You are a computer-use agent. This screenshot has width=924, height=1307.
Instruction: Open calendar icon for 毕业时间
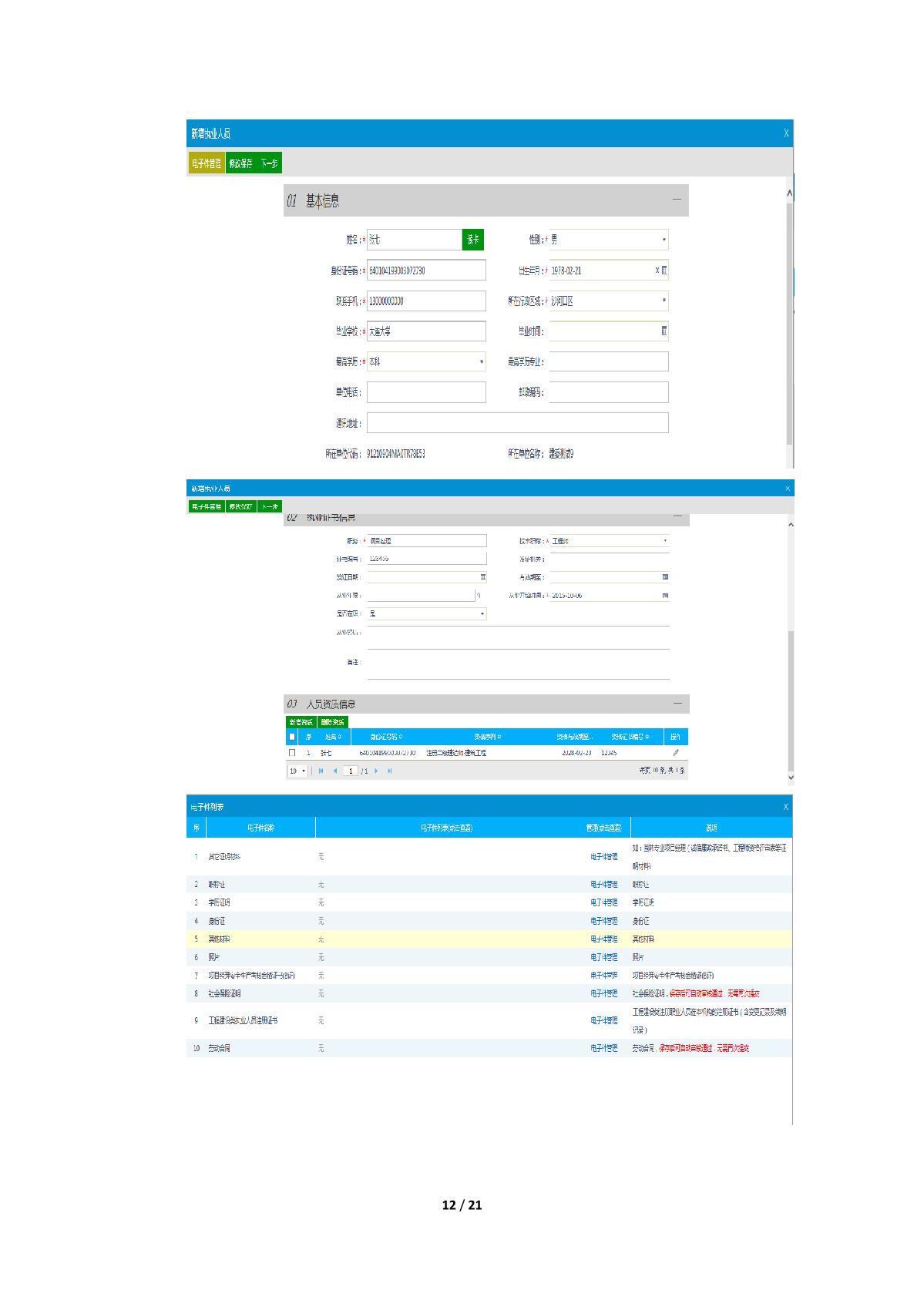tap(664, 331)
